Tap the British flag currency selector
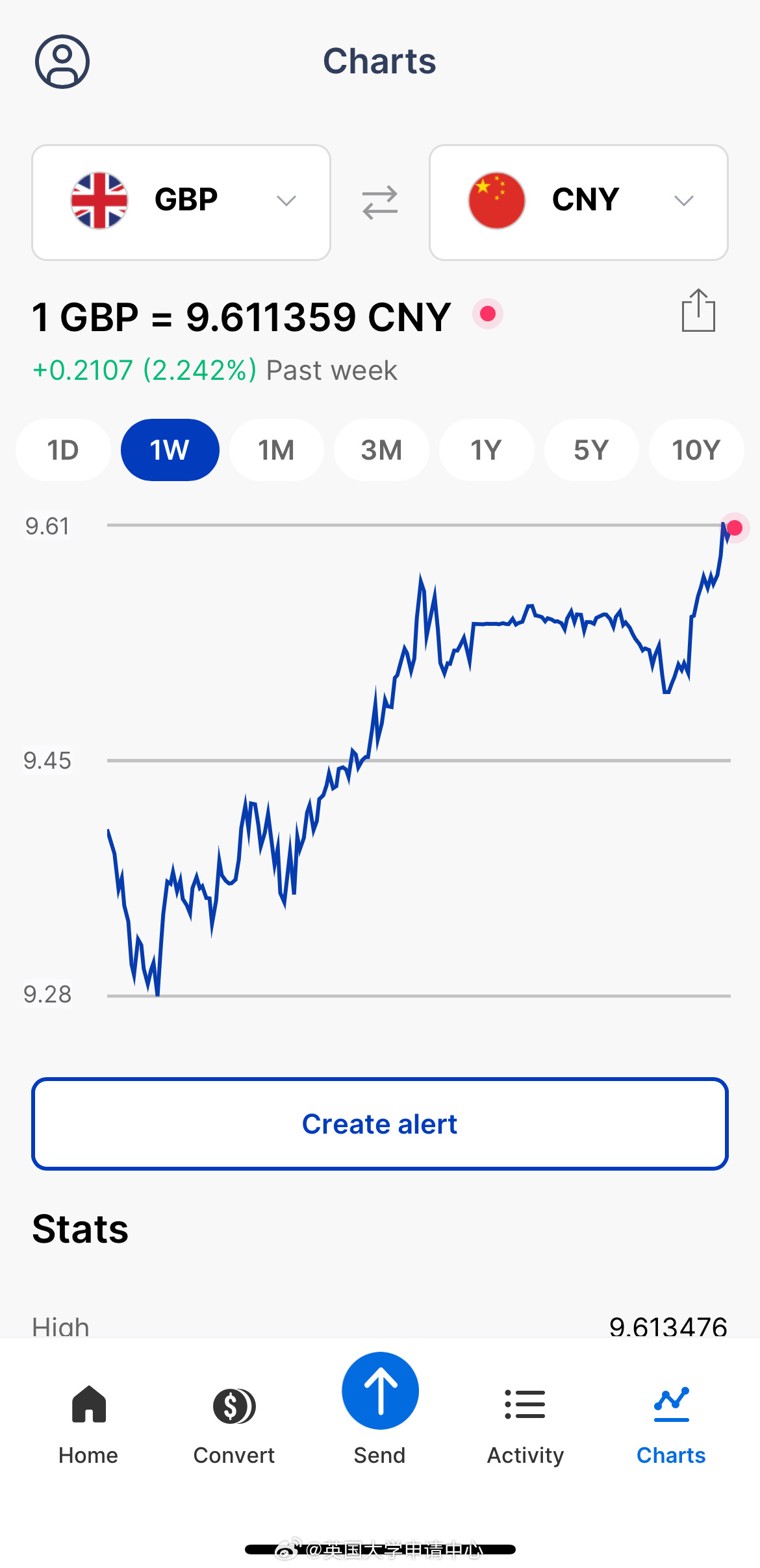 point(99,201)
